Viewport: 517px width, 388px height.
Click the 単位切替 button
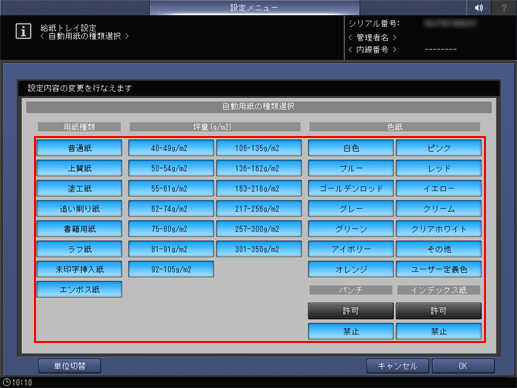69,366
